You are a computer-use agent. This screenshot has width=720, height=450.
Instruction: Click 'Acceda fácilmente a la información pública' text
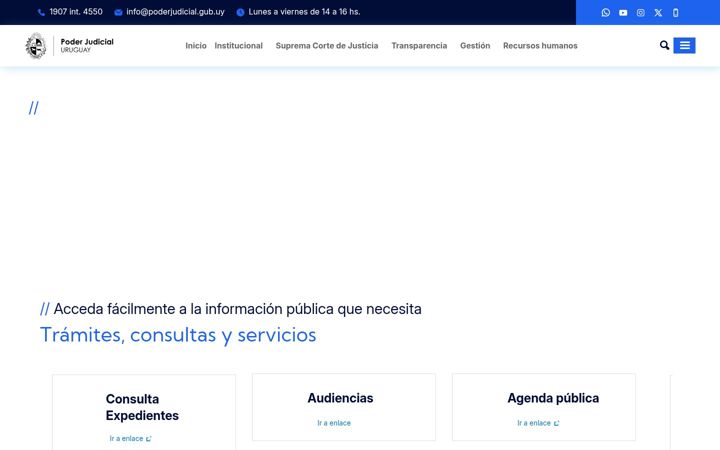193,309
